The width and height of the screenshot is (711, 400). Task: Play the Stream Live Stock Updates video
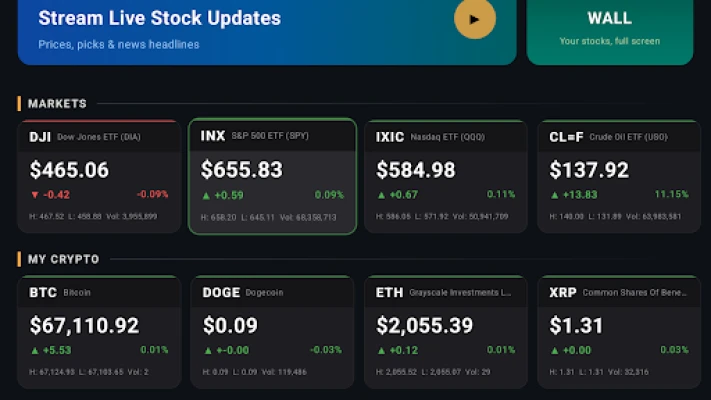point(475,19)
